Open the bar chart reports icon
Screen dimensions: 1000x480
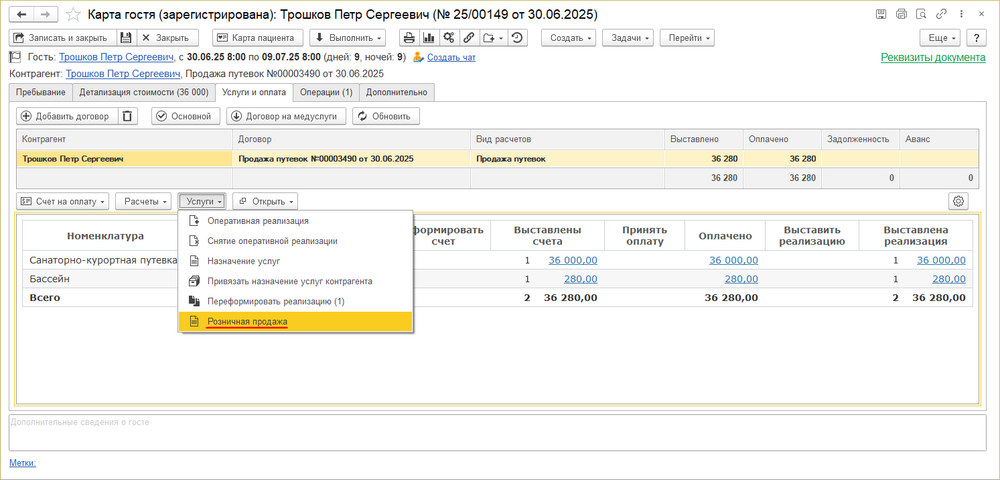pyautogui.click(x=429, y=38)
